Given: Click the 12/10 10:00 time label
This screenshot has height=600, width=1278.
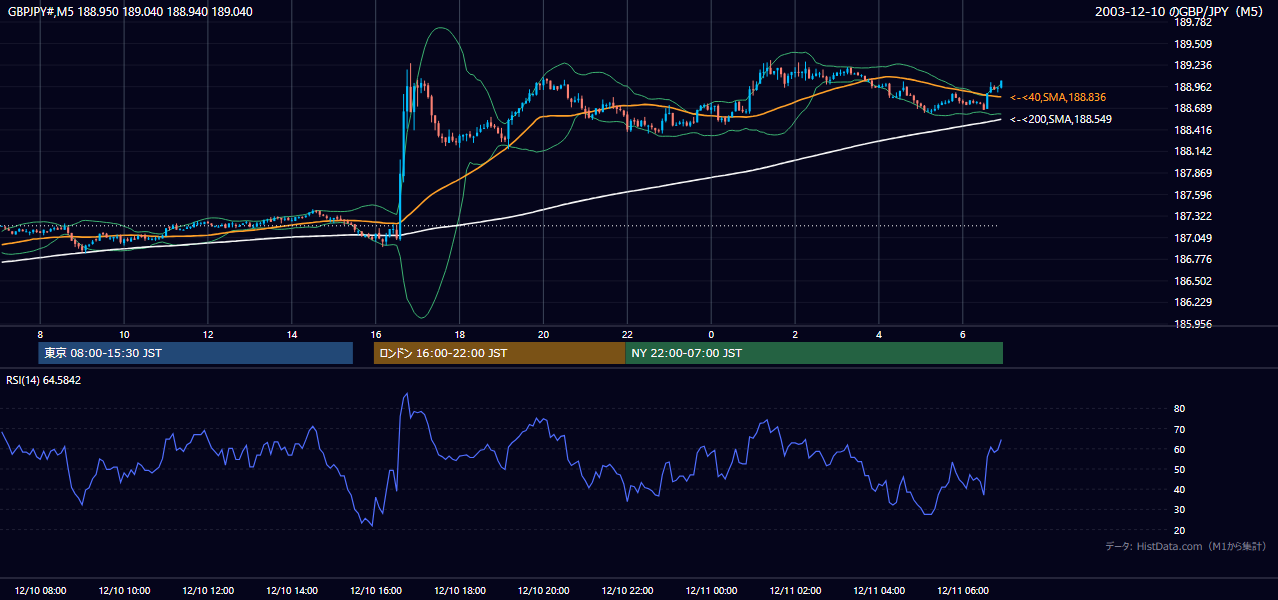Looking at the screenshot, I should click(x=125, y=591).
